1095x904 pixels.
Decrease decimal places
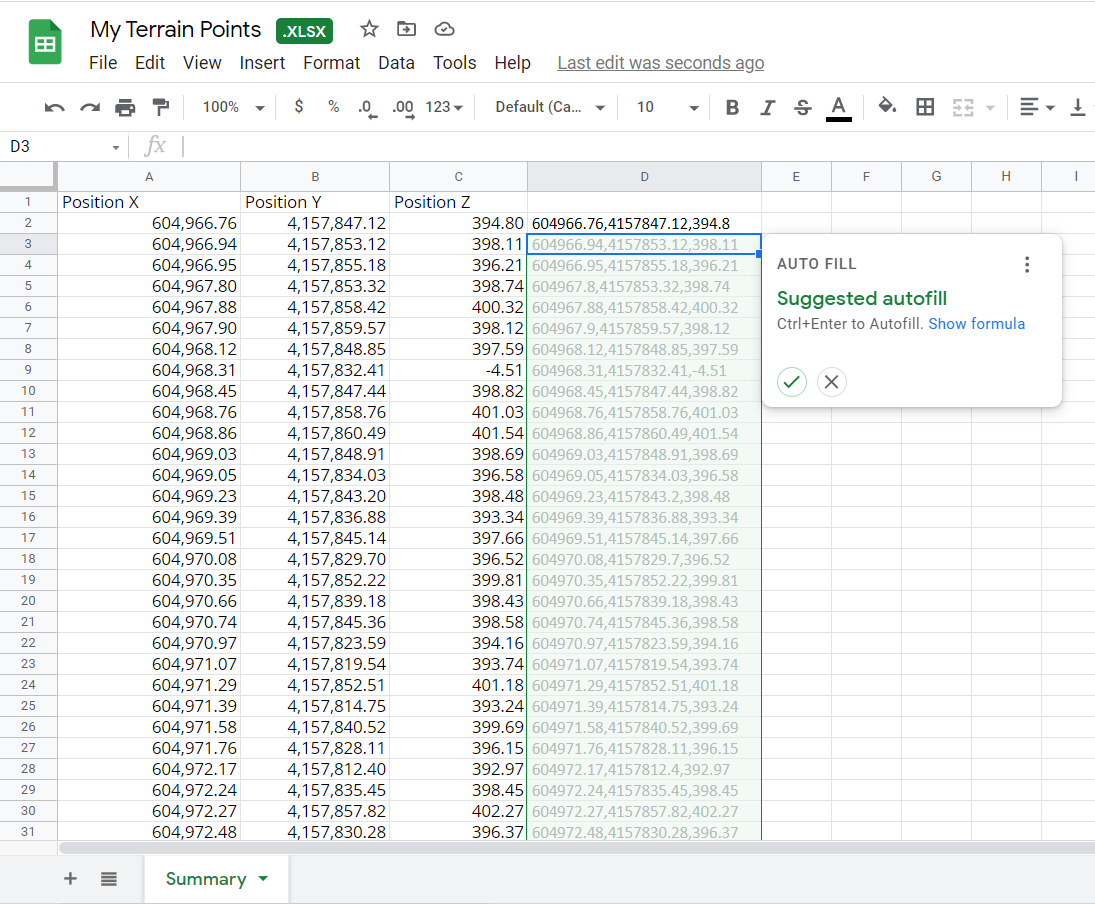coord(367,108)
